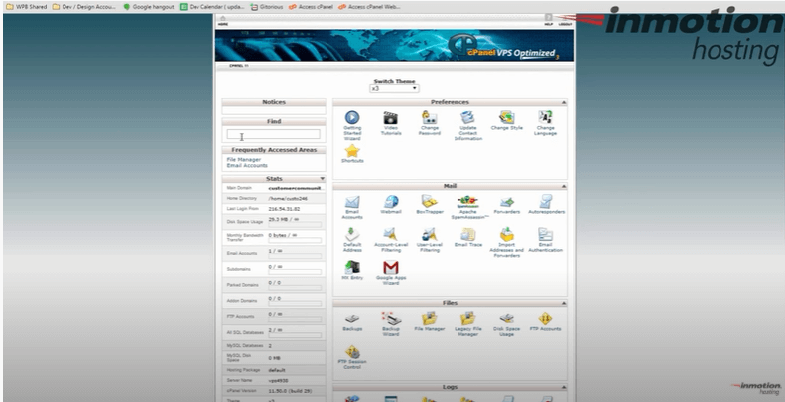This screenshot has height=402, width=785.
Task: Click the cPanel VPS Optimized banner
Action: [394, 46]
